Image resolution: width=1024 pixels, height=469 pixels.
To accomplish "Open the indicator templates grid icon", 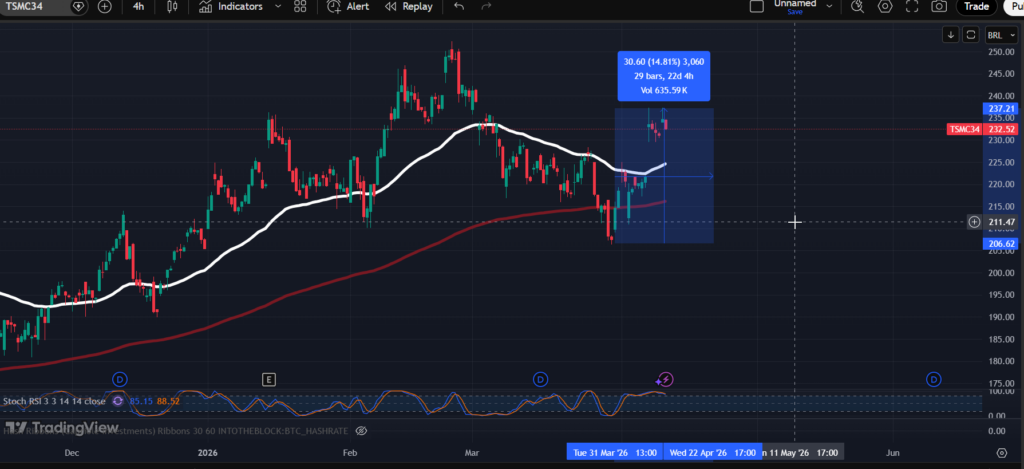I will point(298,6).
